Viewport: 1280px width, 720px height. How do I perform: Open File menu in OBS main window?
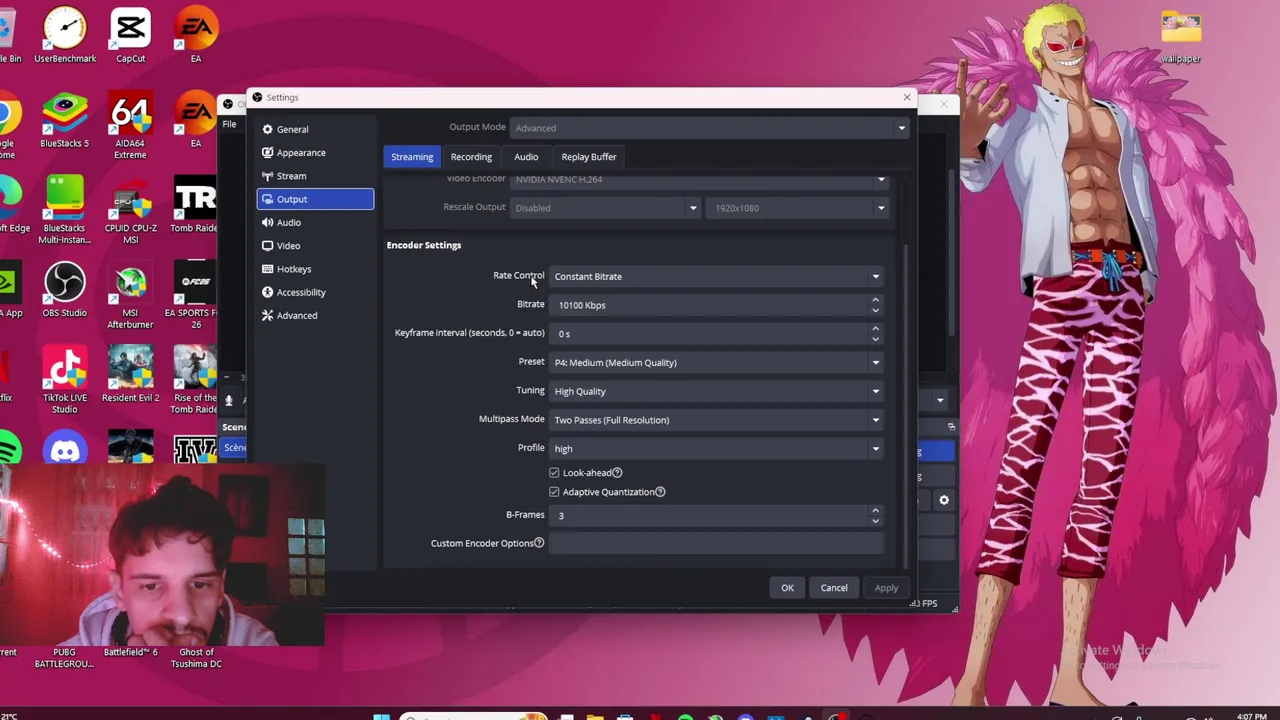click(x=229, y=124)
